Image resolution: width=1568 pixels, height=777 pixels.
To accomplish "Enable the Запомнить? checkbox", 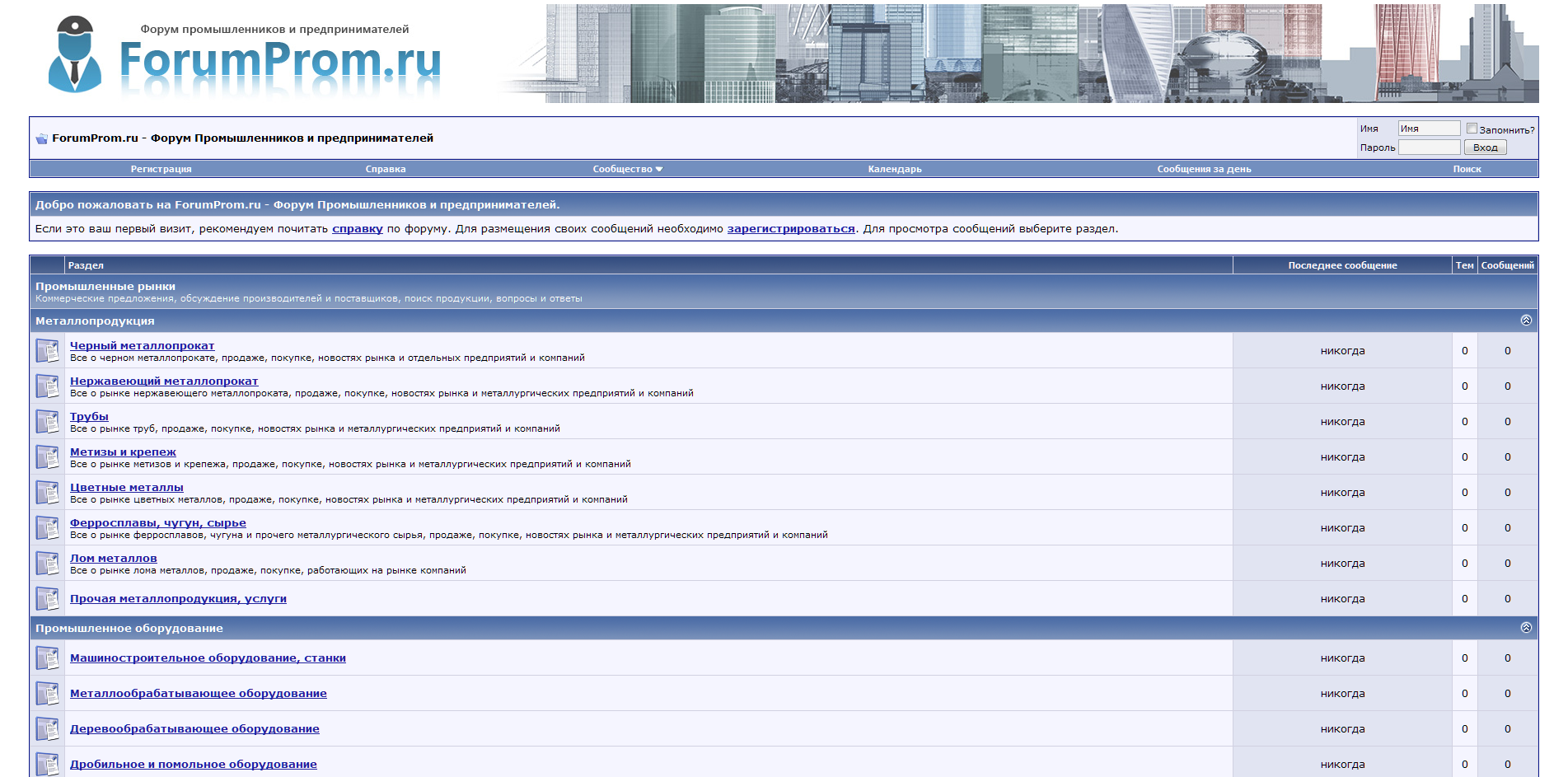I will point(1472,128).
